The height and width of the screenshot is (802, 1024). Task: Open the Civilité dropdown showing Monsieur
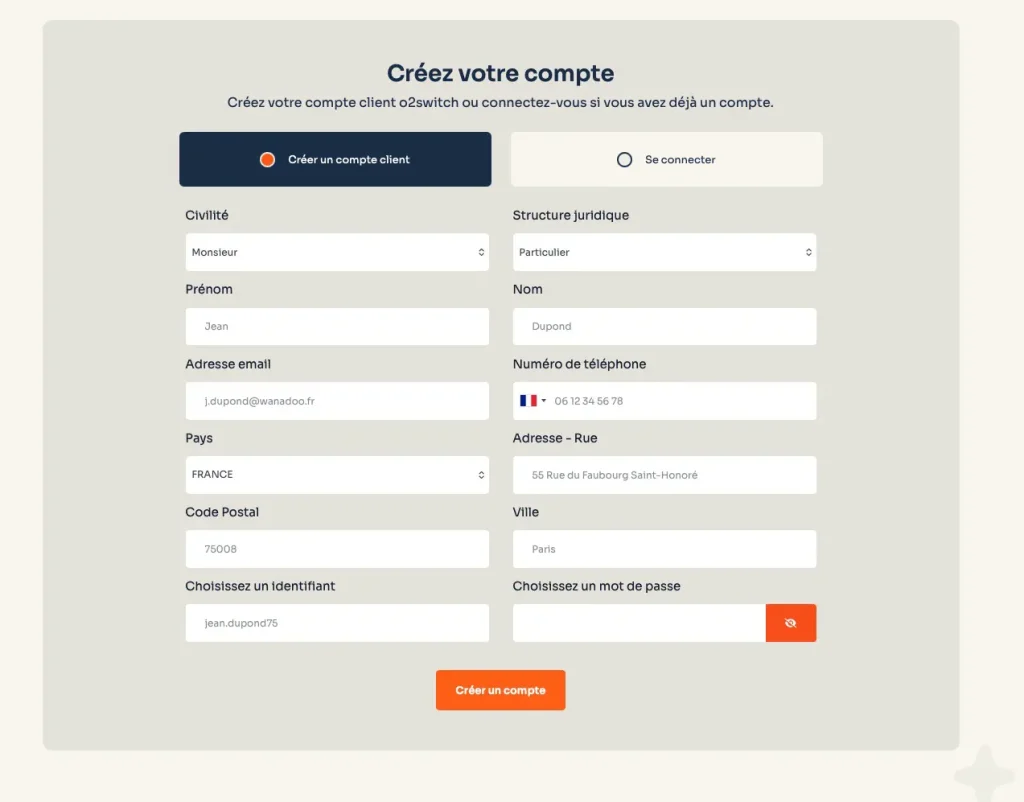pyautogui.click(x=337, y=252)
